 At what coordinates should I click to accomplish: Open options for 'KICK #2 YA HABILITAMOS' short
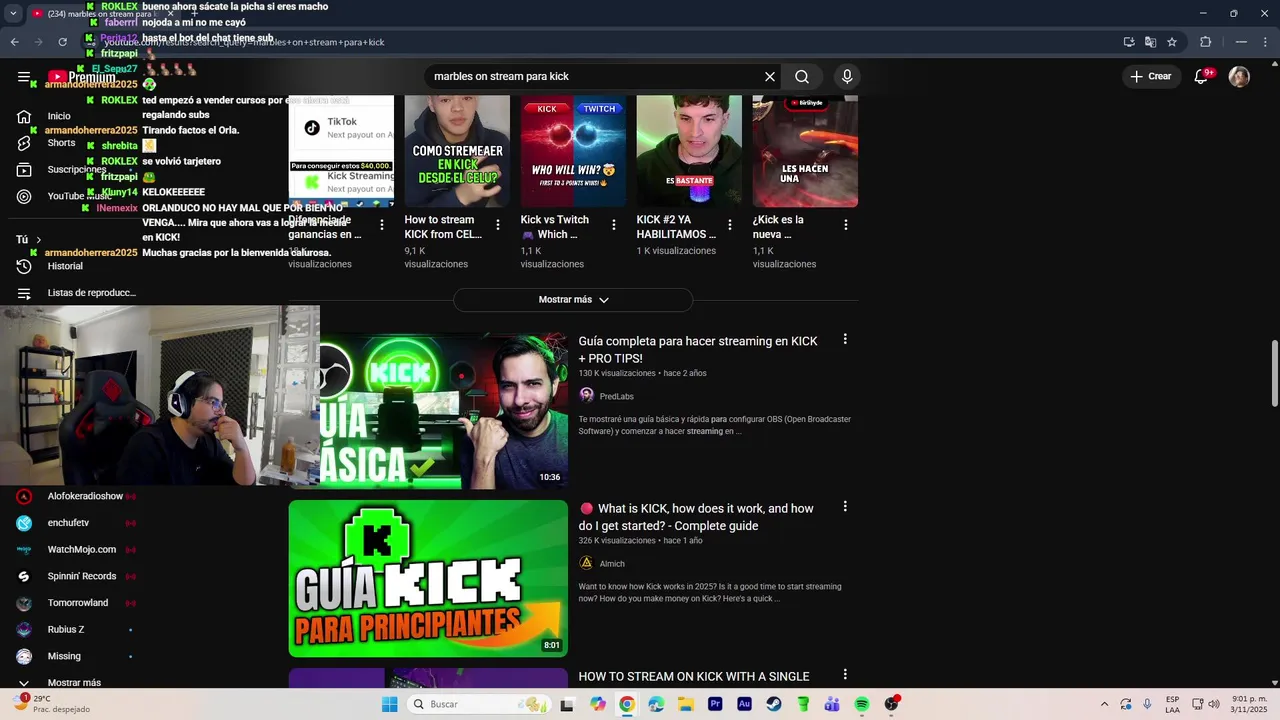pyautogui.click(x=730, y=226)
